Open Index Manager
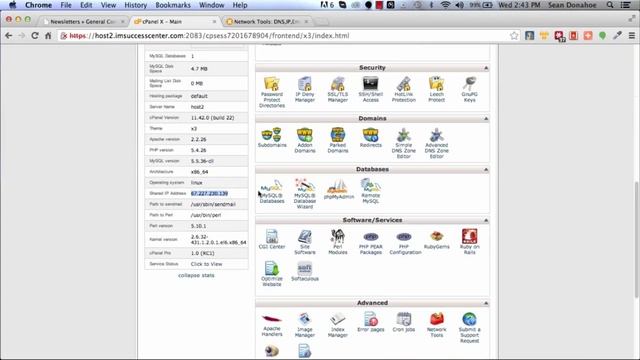640x360 pixels. 338,324
